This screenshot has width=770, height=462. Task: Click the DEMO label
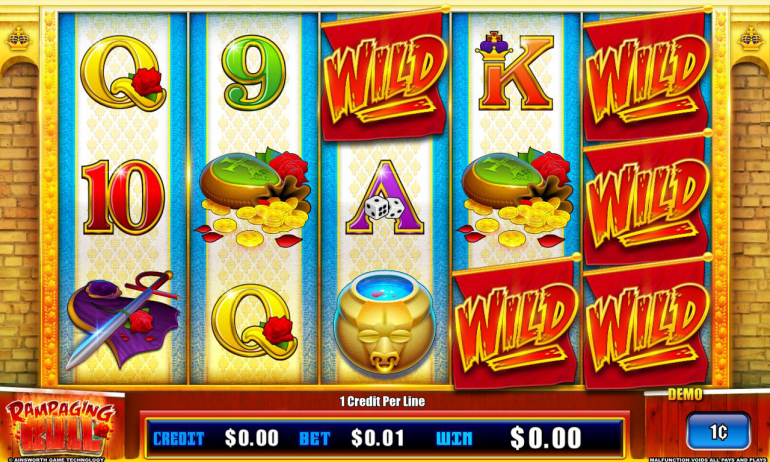tap(685, 394)
